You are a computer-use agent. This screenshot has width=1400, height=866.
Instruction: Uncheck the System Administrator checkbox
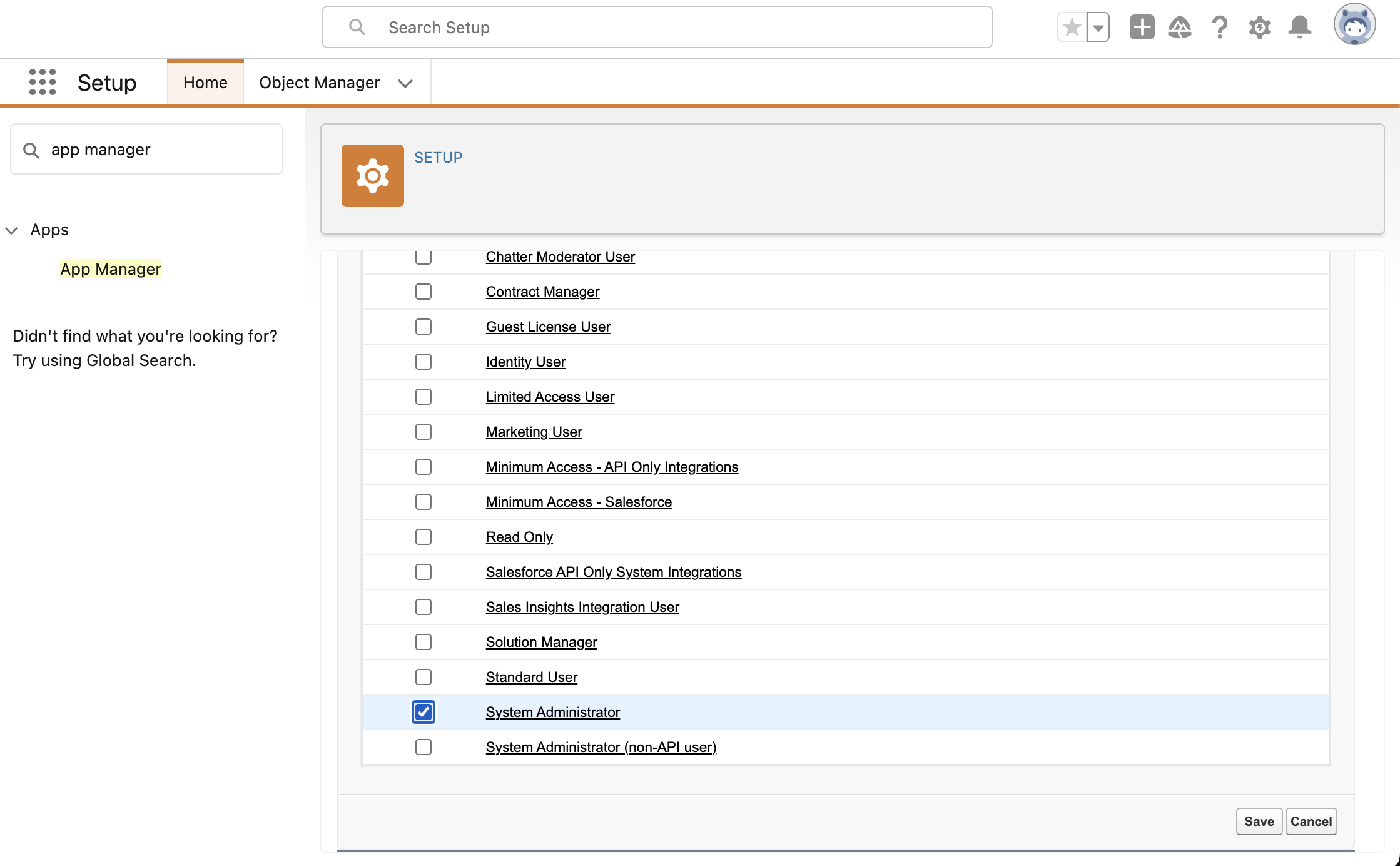point(424,712)
